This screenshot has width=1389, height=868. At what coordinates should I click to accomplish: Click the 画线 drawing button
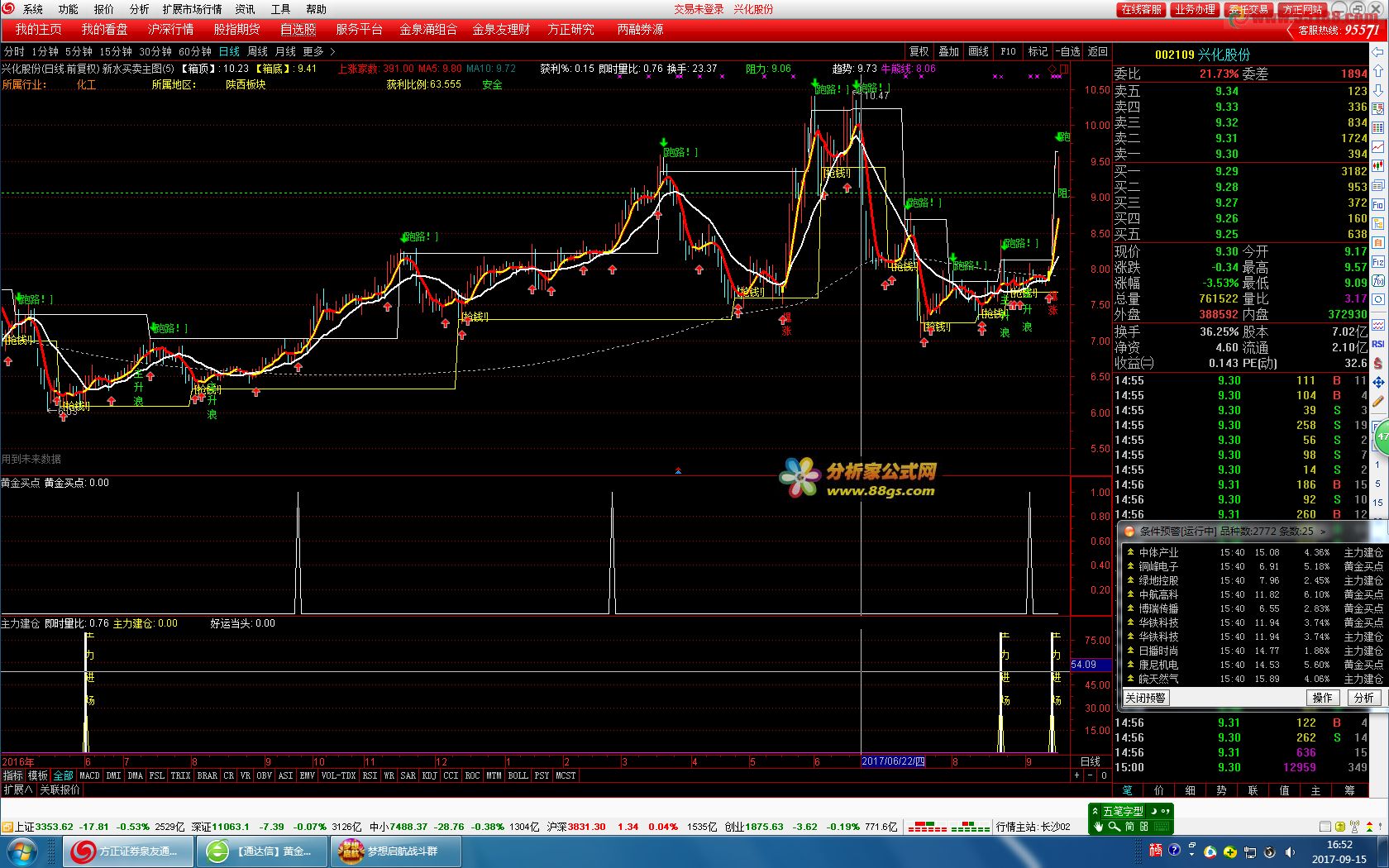coord(979,51)
